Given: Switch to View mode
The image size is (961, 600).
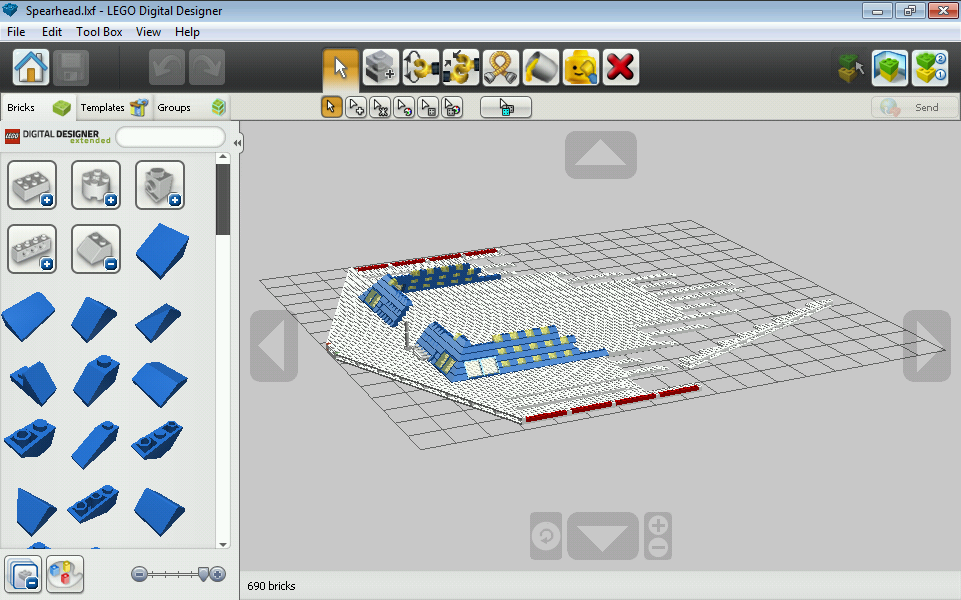Looking at the screenshot, I should [890, 67].
